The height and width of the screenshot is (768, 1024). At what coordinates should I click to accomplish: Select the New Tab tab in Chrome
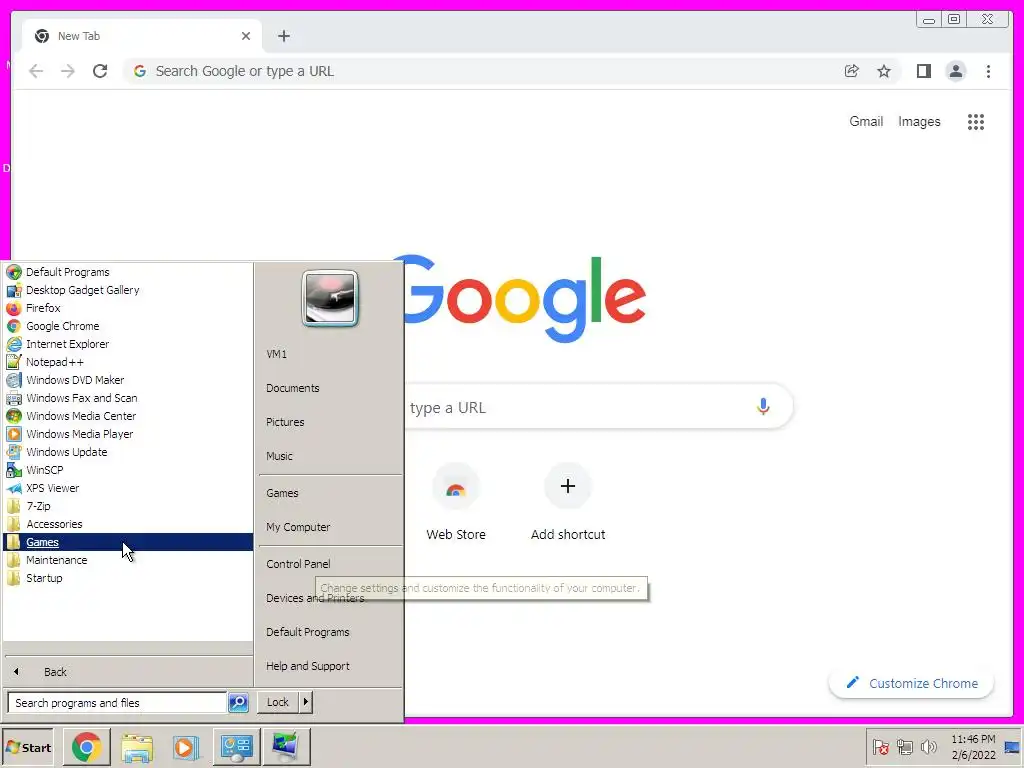click(x=142, y=36)
